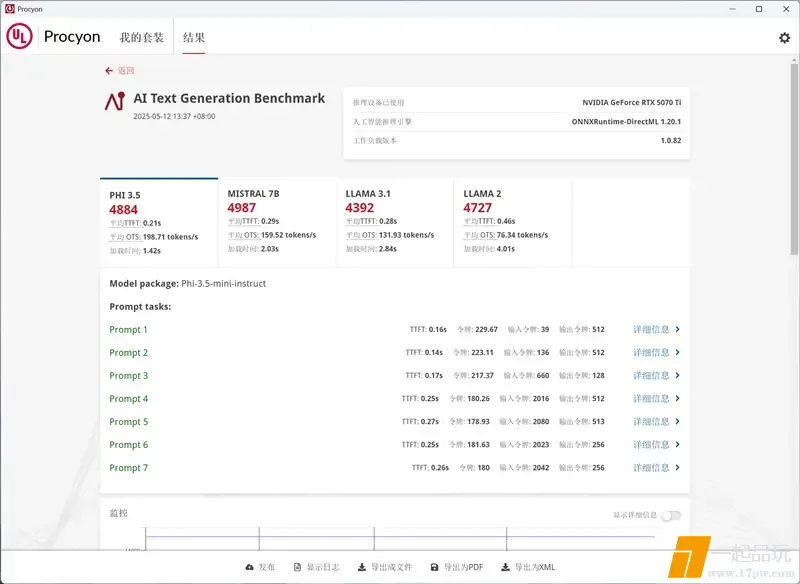Click the publish cloud icon

249,567
